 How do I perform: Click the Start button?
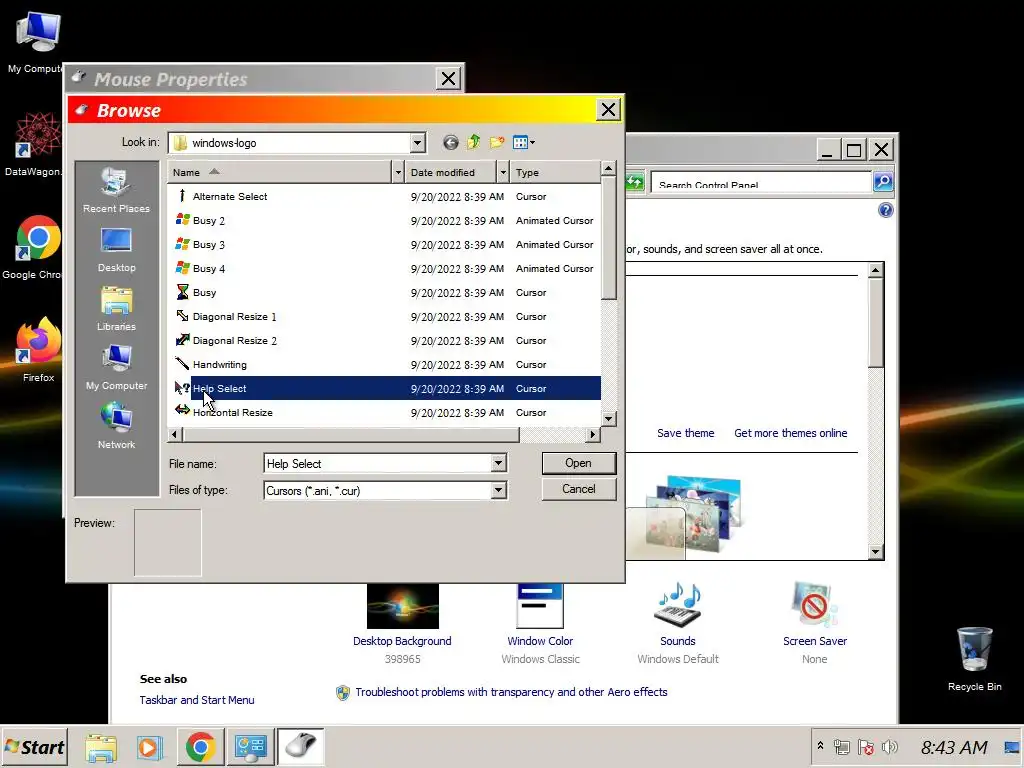[35, 747]
